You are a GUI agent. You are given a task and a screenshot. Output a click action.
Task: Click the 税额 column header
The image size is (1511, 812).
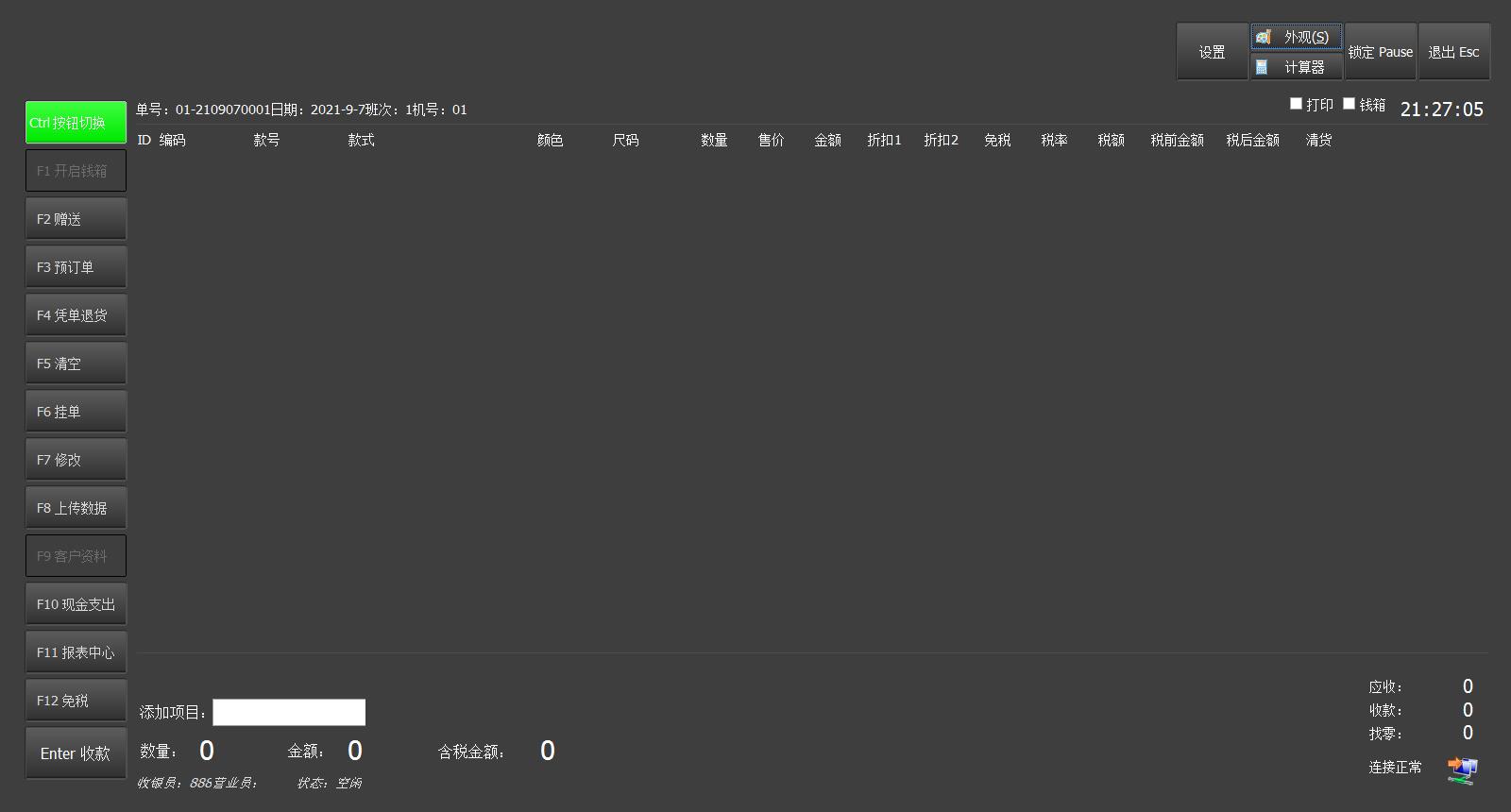click(x=1111, y=140)
